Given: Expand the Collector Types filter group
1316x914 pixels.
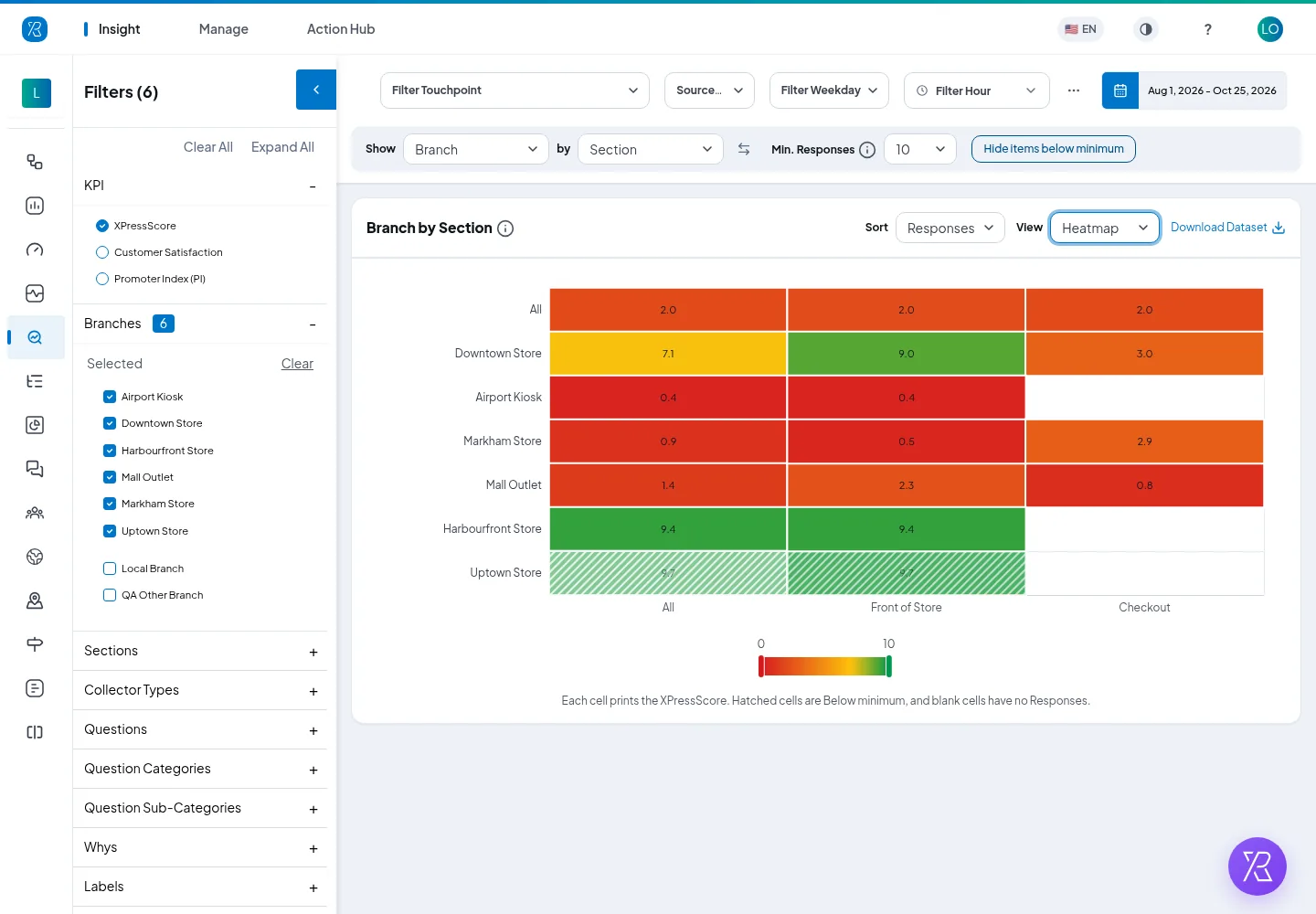Looking at the screenshot, I should tap(200, 690).
